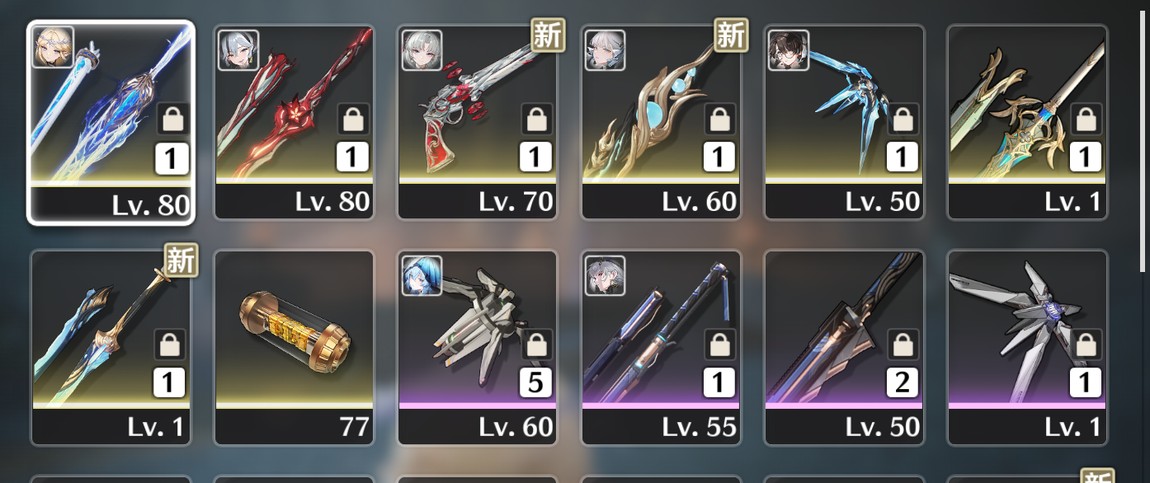Viewport: 1150px width, 483px height.
Task: Select the blue crystal gauntlet Lv. 50
Action: [x=844, y=122]
